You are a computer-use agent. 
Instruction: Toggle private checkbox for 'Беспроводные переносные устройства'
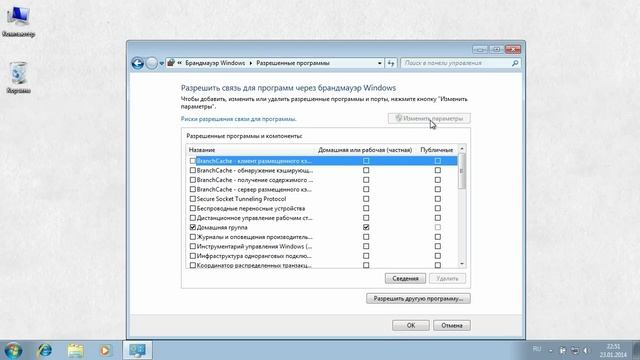tap(366, 209)
